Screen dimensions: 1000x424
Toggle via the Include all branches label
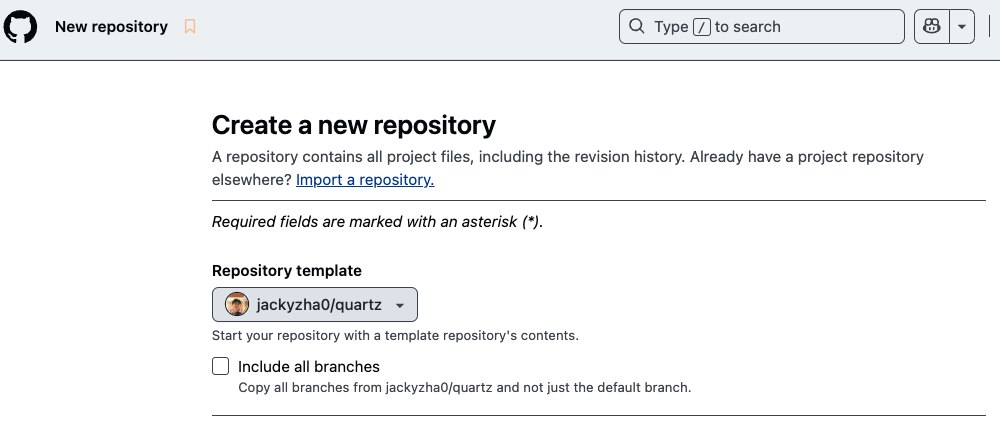click(x=309, y=367)
